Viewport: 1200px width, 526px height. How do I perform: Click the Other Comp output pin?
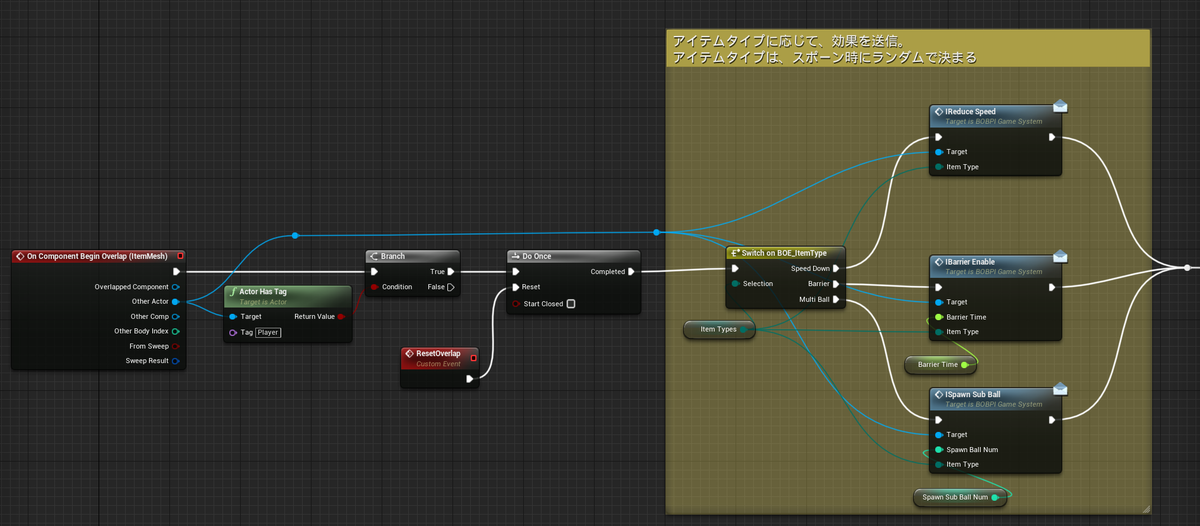point(176,316)
